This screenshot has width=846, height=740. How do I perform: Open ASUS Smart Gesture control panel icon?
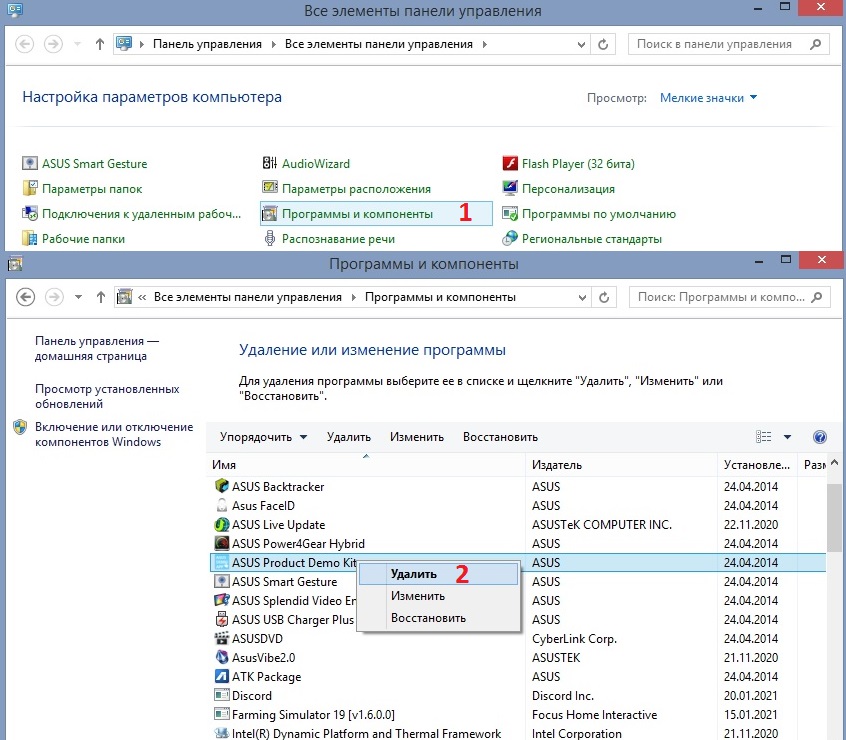pos(29,163)
